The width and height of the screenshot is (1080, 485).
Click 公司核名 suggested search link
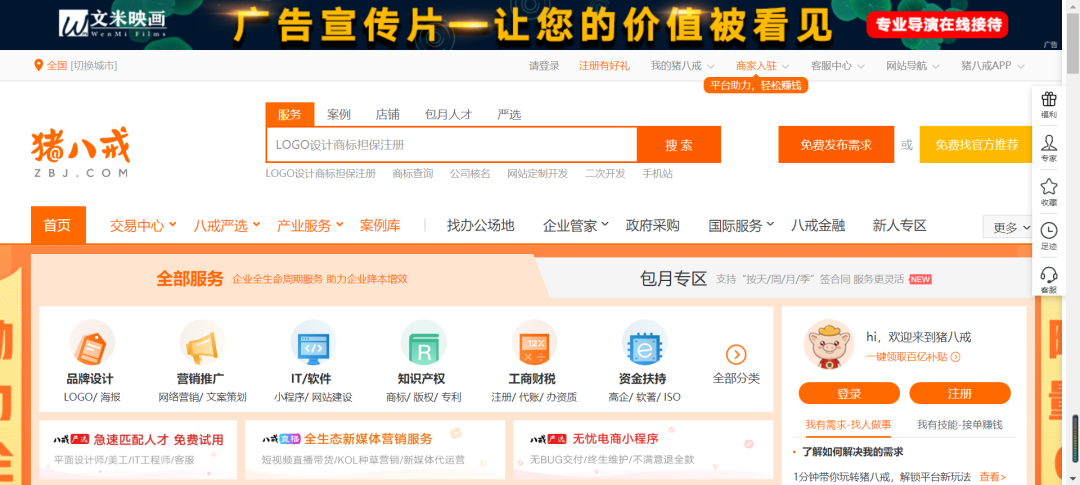point(470,174)
